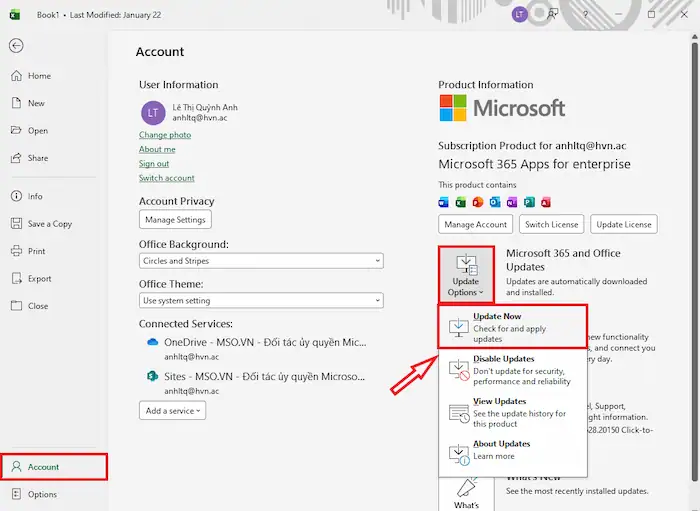This screenshot has height=511, width=700.
Task: Click the Change photo link
Action: point(165,135)
